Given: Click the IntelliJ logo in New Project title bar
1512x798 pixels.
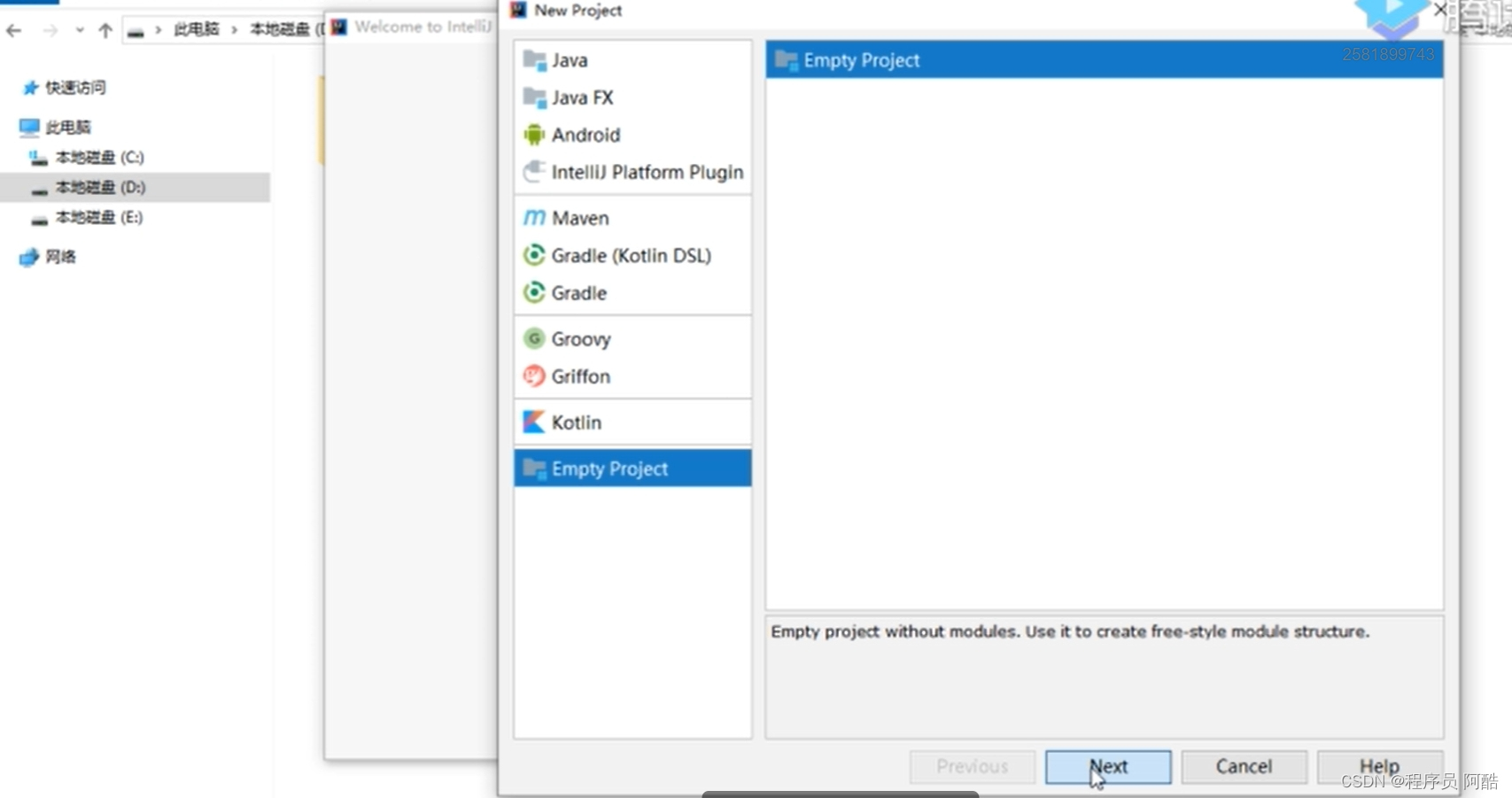Looking at the screenshot, I should [x=518, y=10].
